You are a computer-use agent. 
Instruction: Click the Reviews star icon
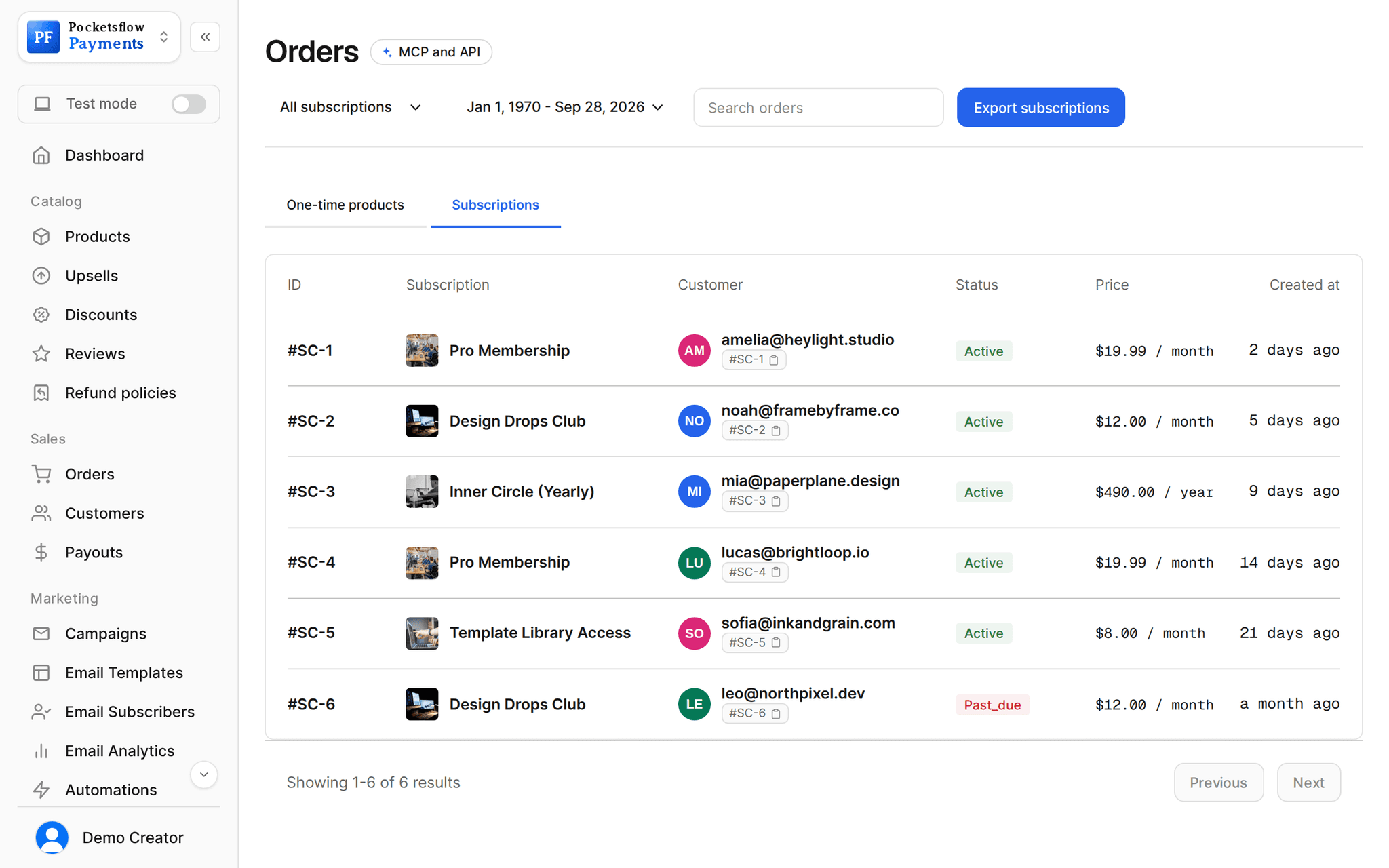(41, 354)
